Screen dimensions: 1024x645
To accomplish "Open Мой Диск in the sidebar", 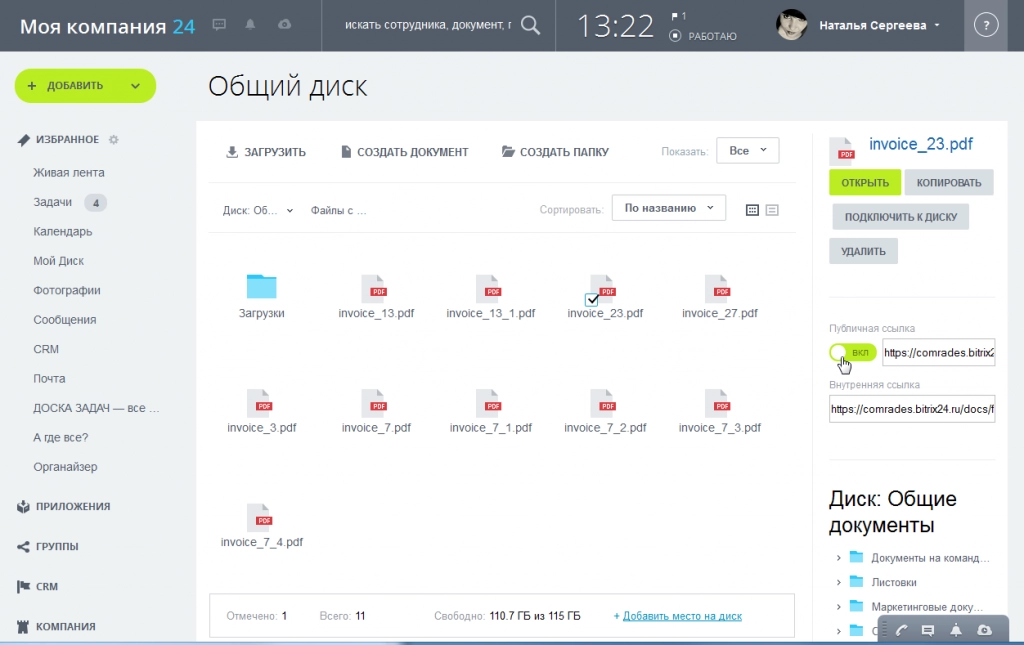I will tap(58, 261).
